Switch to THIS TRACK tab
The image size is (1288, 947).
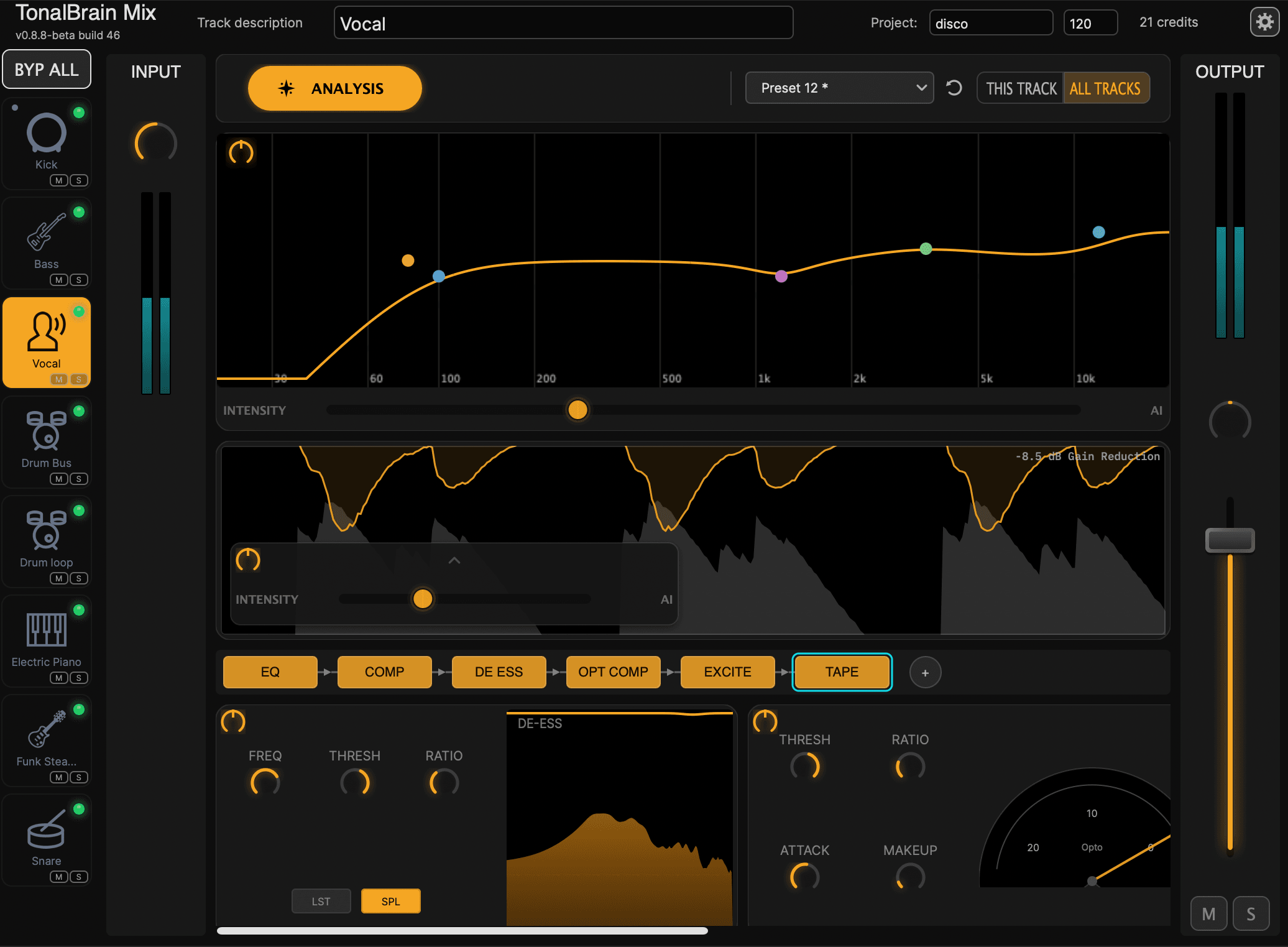1021,88
